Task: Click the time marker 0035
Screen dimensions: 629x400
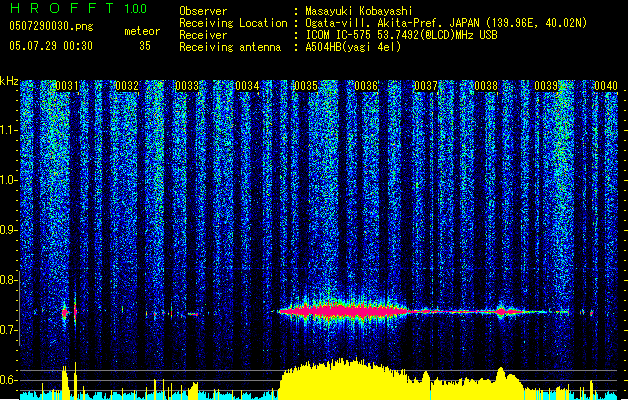Action: point(306,86)
